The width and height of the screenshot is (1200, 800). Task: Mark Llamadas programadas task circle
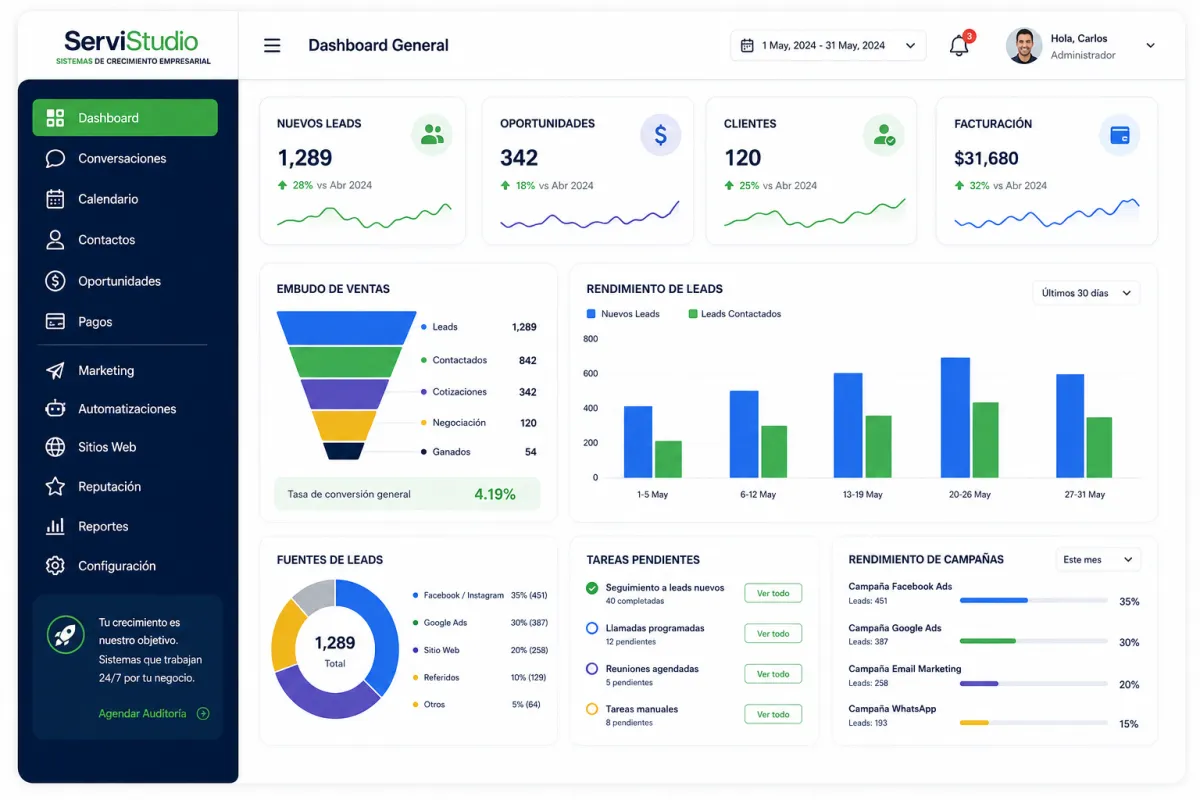coord(592,629)
